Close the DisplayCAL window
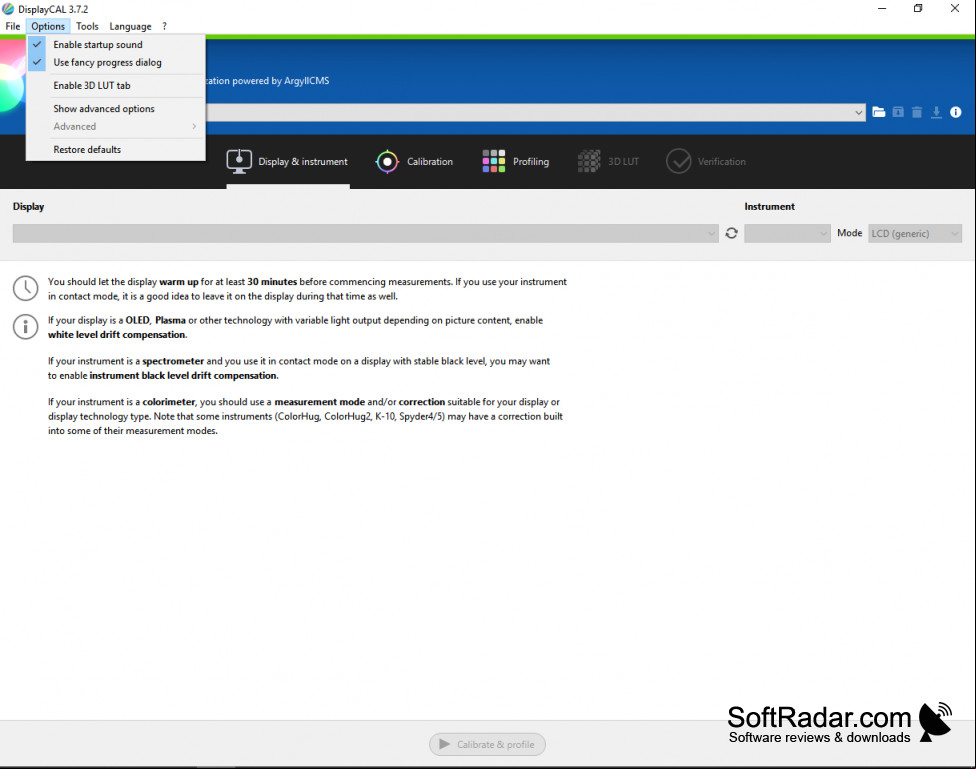 (x=955, y=9)
